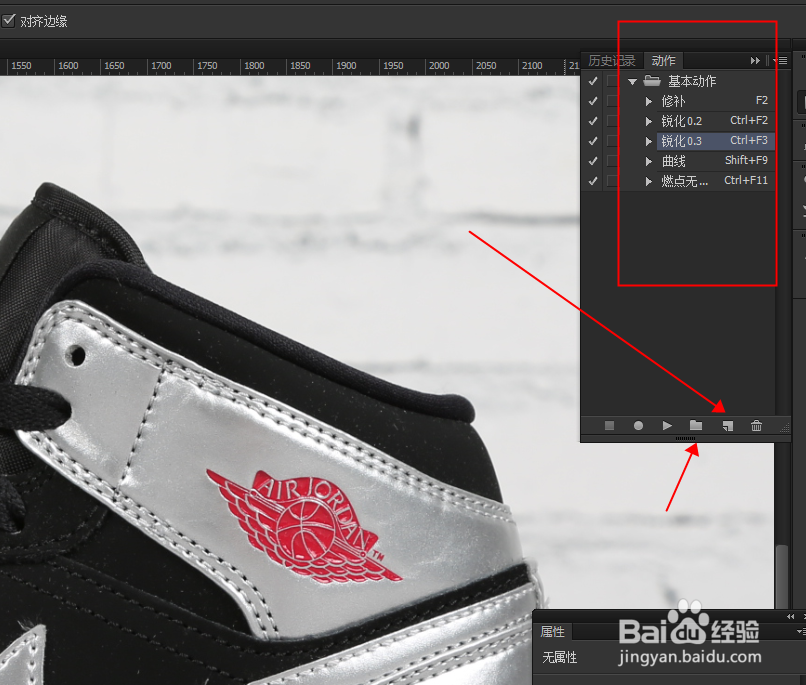Expand the 锐化0.3 action steps
Viewport: 806px width, 685px height.
pos(649,141)
